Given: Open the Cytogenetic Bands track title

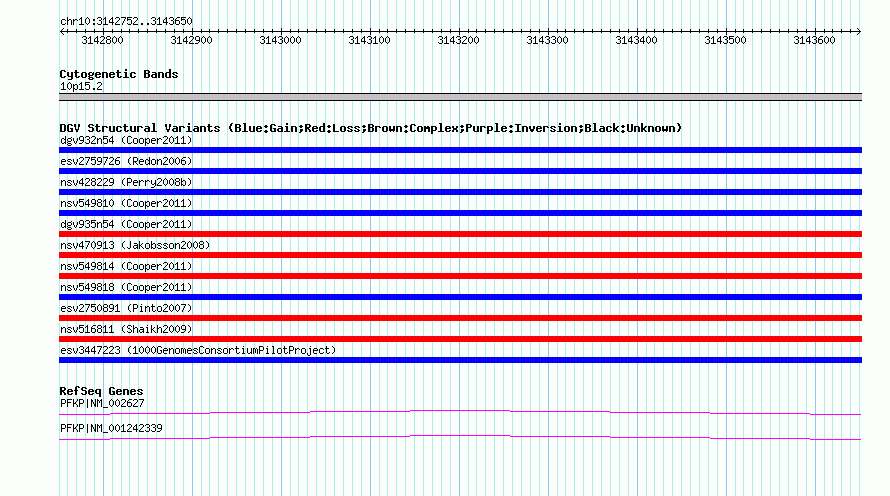Looking at the screenshot, I should [119, 74].
